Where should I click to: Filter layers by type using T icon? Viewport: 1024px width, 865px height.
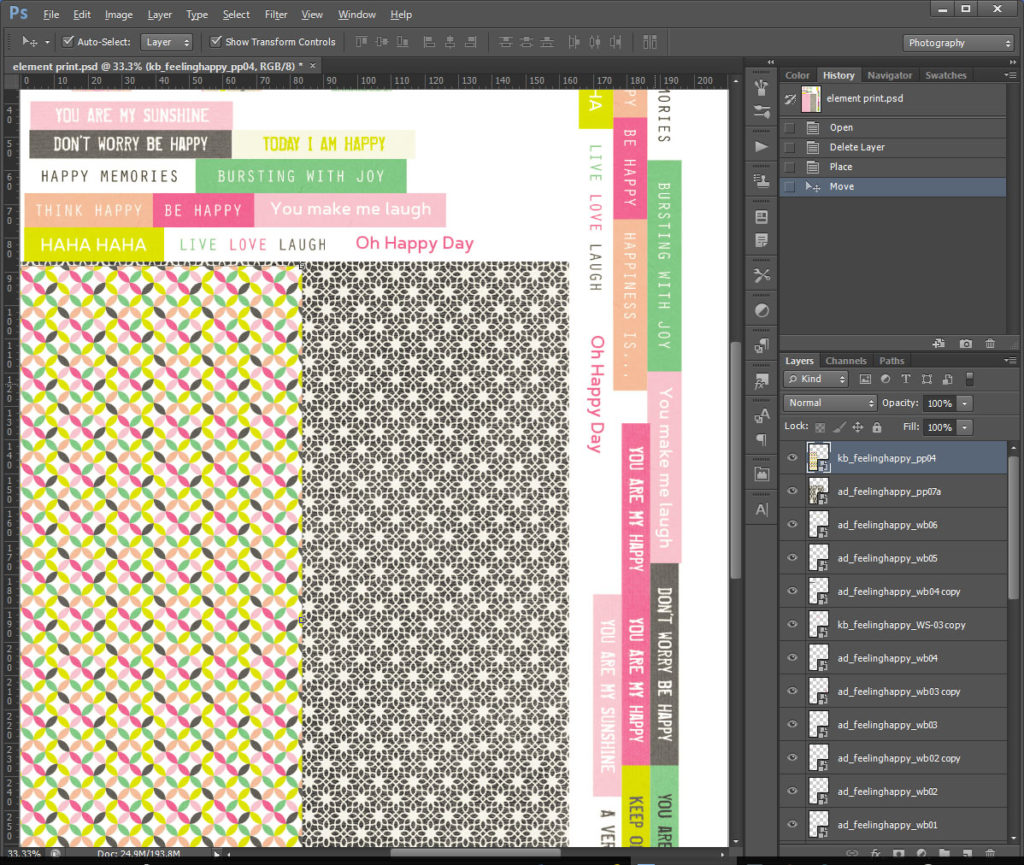click(906, 379)
